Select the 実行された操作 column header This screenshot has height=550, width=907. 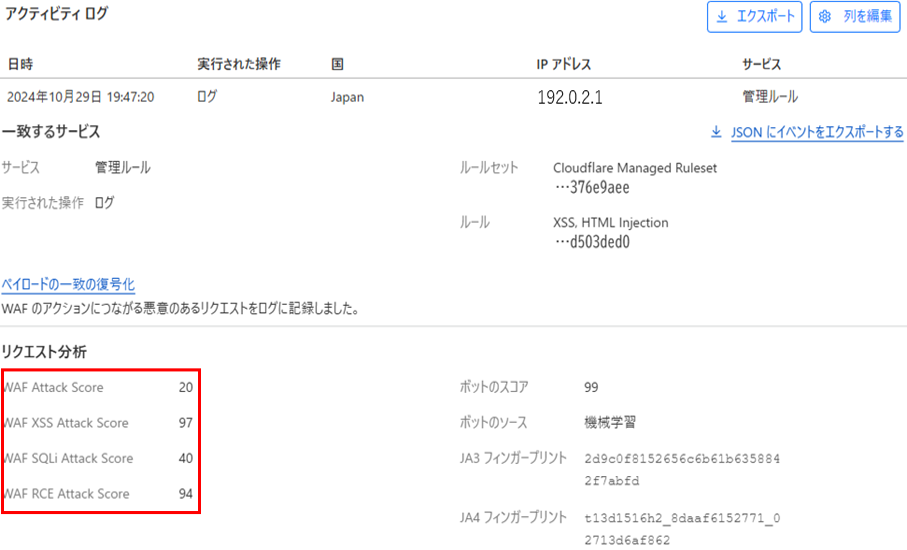[x=239, y=64]
